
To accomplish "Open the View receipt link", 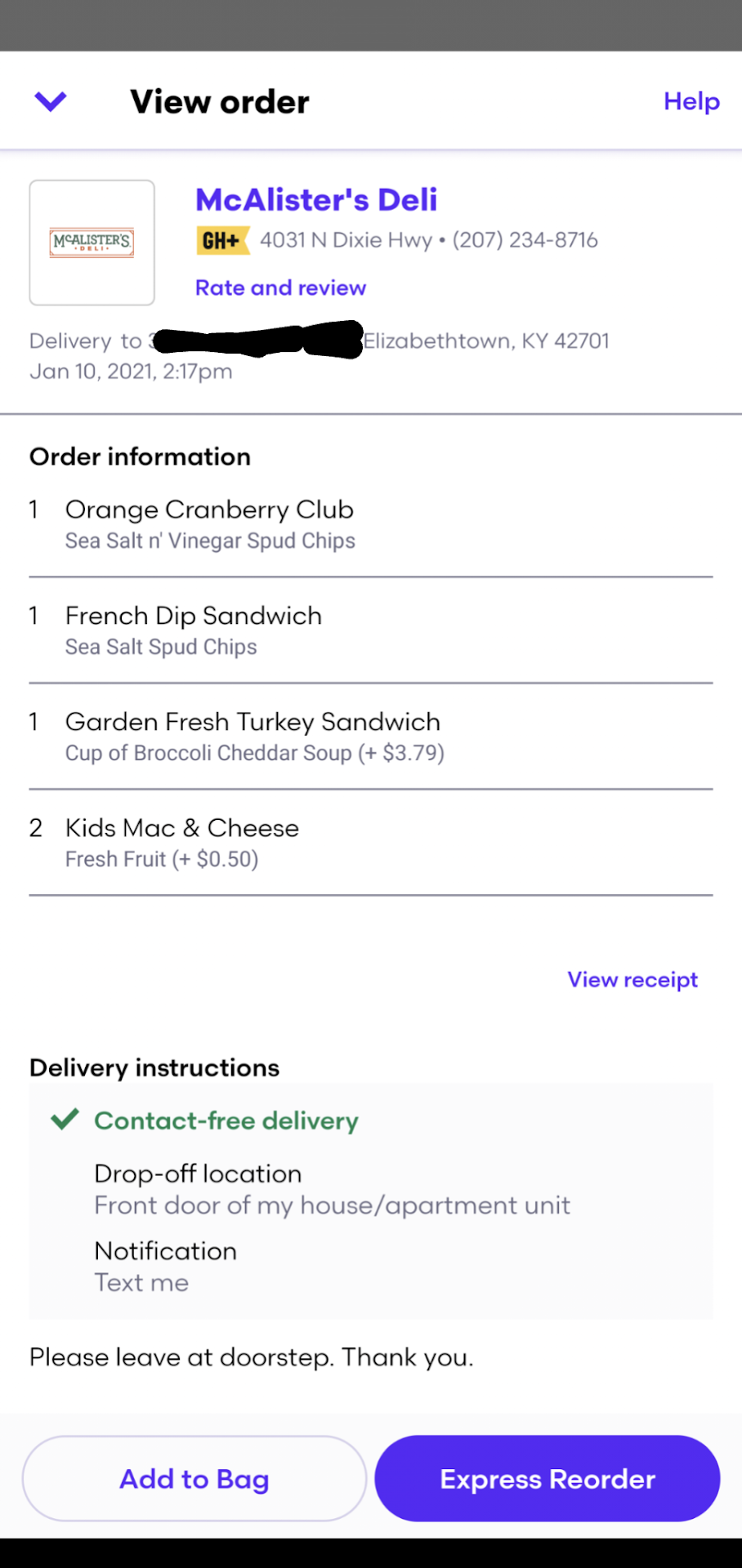I will tap(632, 979).
